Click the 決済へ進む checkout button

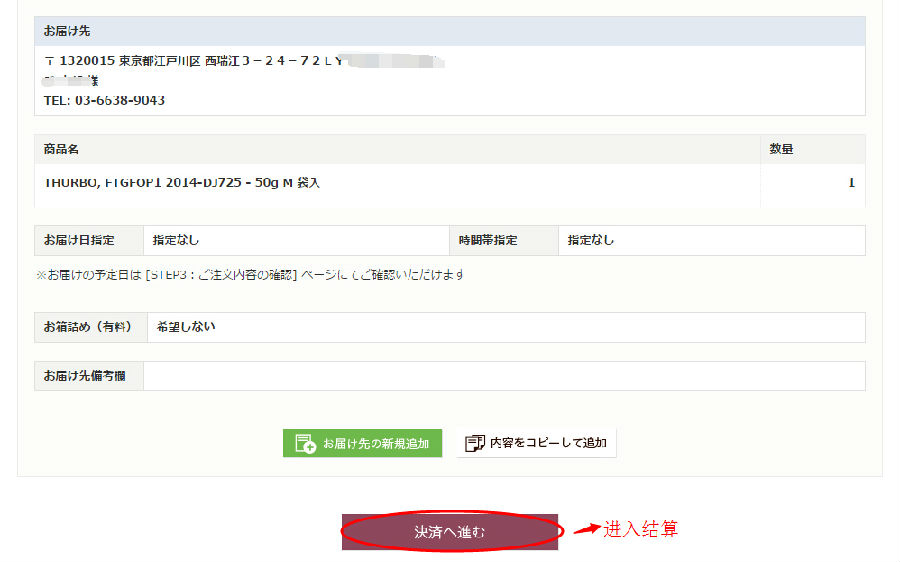pos(450,532)
